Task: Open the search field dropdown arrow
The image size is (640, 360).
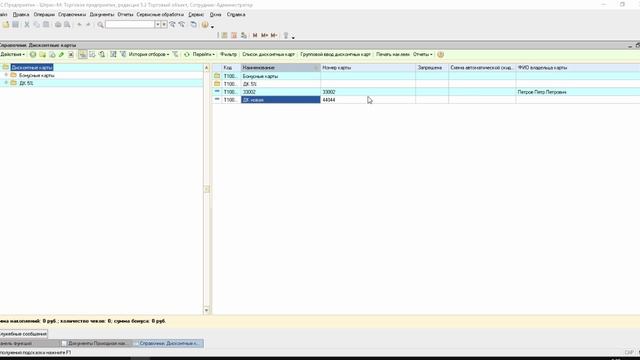Action: 158,24
